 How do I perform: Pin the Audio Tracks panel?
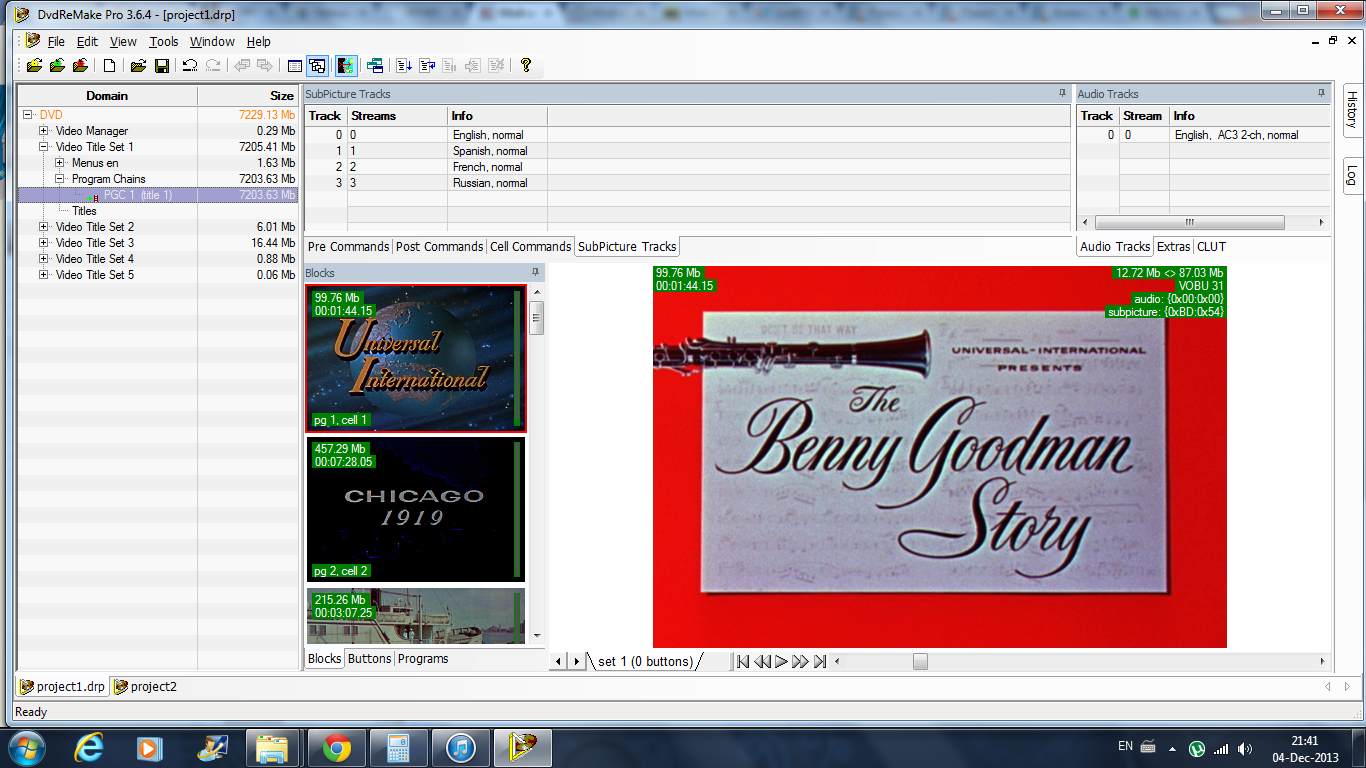pos(1322,93)
